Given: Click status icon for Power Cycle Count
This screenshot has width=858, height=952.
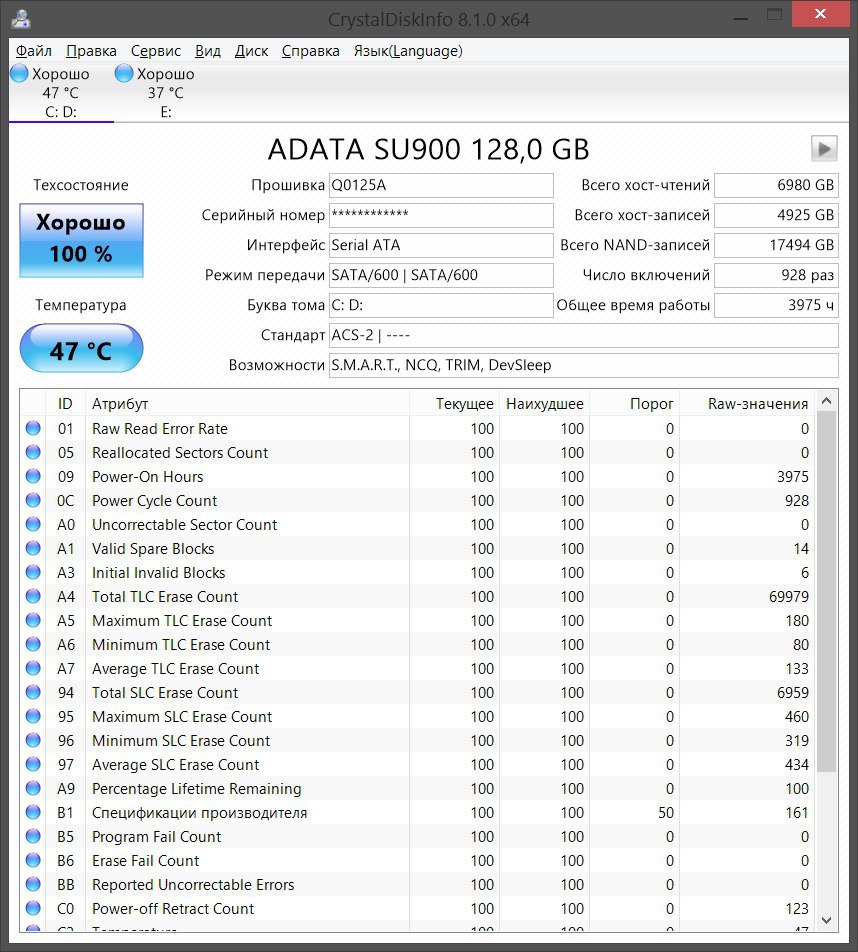Looking at the screenshot, I should tap(33, 500).
